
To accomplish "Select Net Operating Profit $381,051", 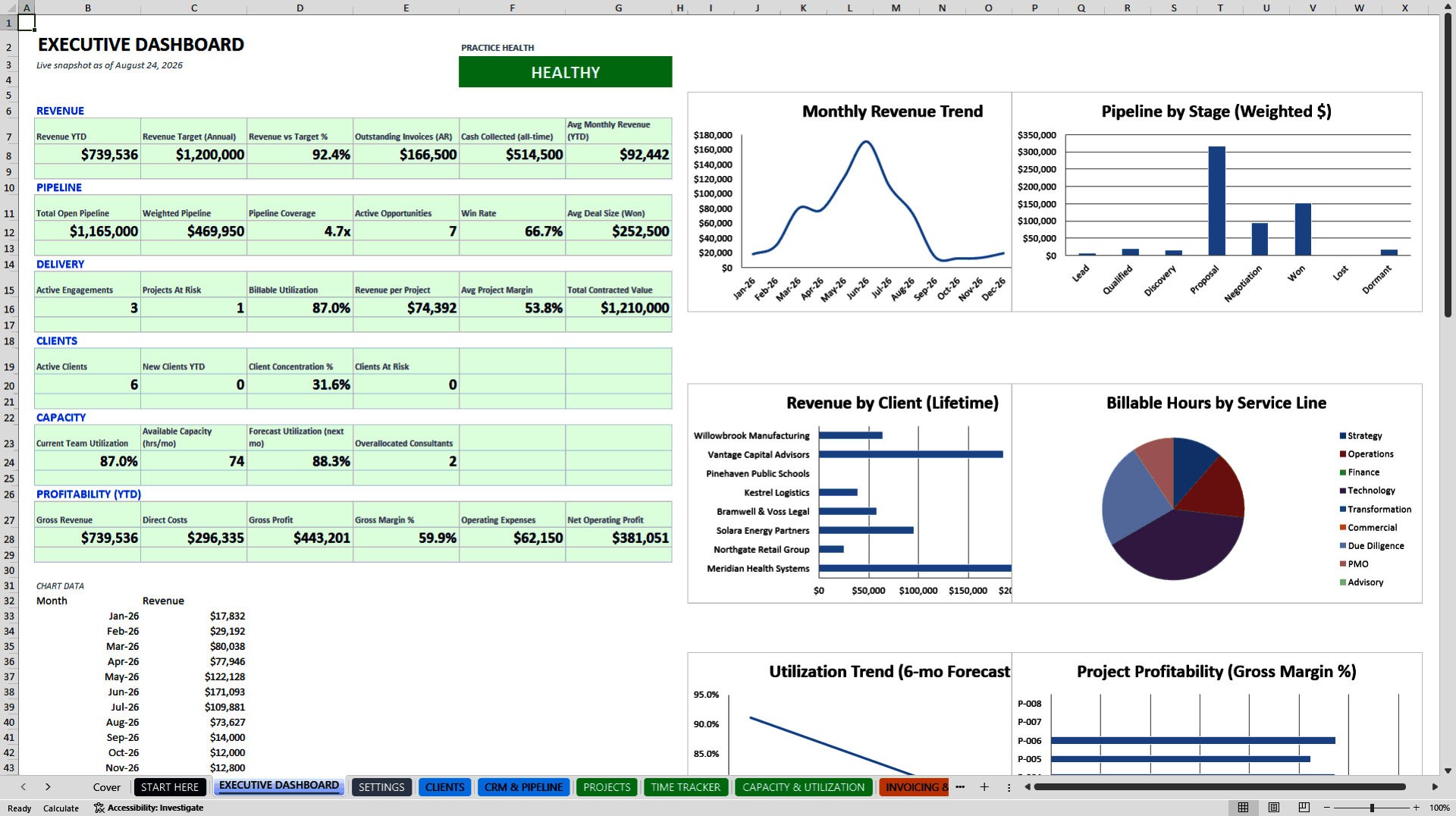I will (619, 538).
